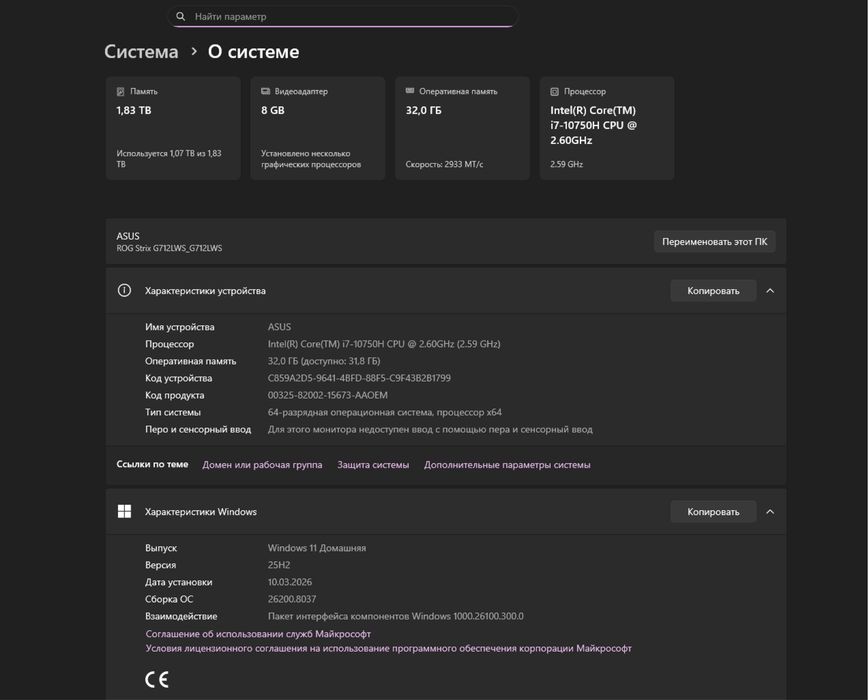Copy Windows specifications with Копировать
Image resolution: width=868 pixels, height=700 pixels.
[x=713, y=512]
